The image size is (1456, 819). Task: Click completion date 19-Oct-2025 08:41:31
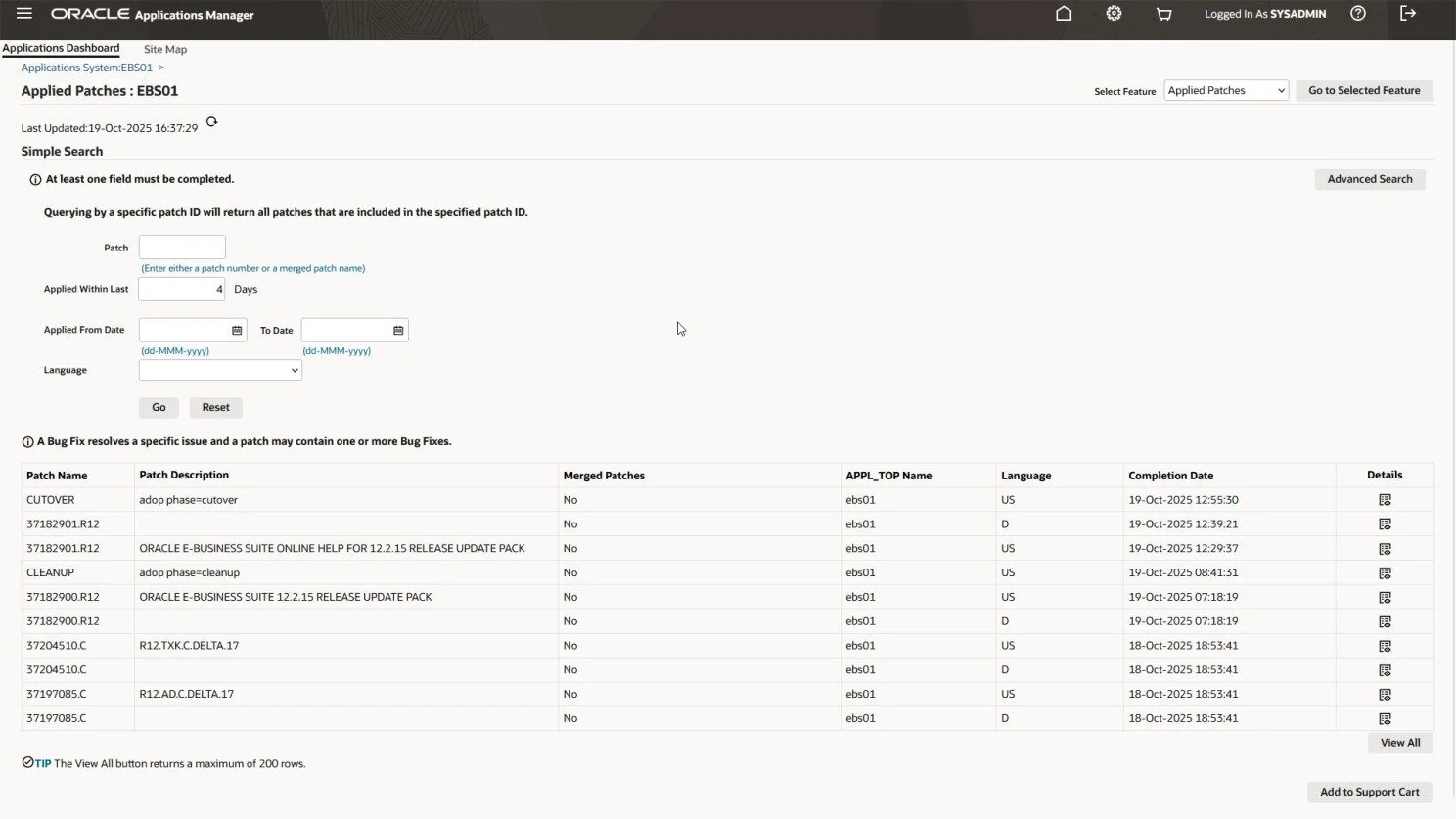1183,572
